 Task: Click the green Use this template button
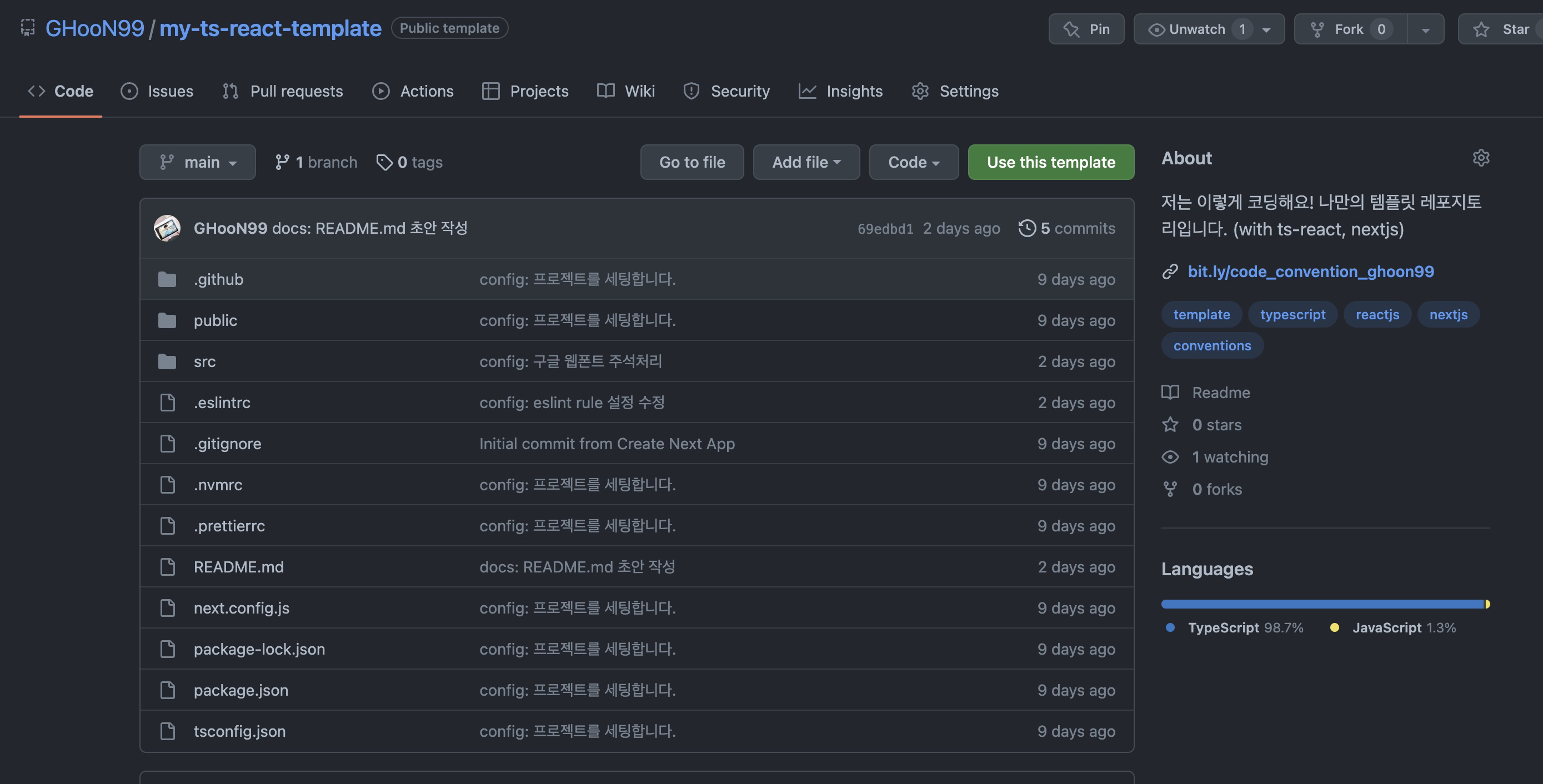[x=1051, y=162]
